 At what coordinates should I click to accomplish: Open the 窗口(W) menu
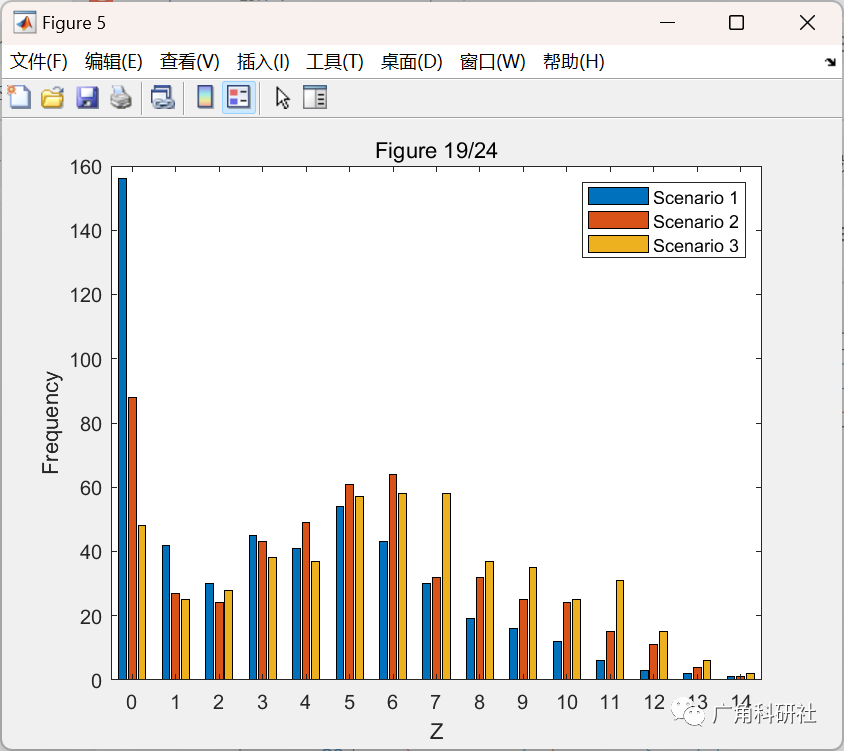(x=493, y=61)
